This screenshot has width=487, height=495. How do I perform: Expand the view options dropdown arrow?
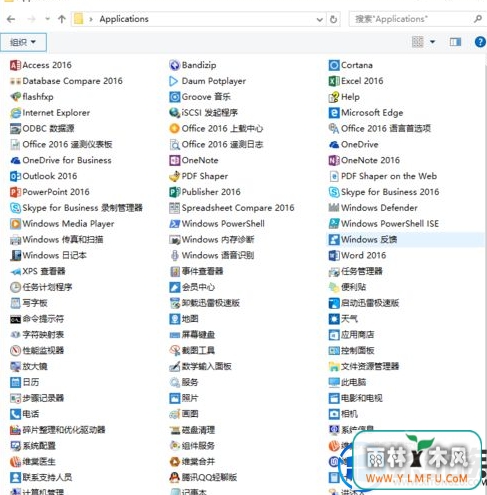click(x=432, y=42)
